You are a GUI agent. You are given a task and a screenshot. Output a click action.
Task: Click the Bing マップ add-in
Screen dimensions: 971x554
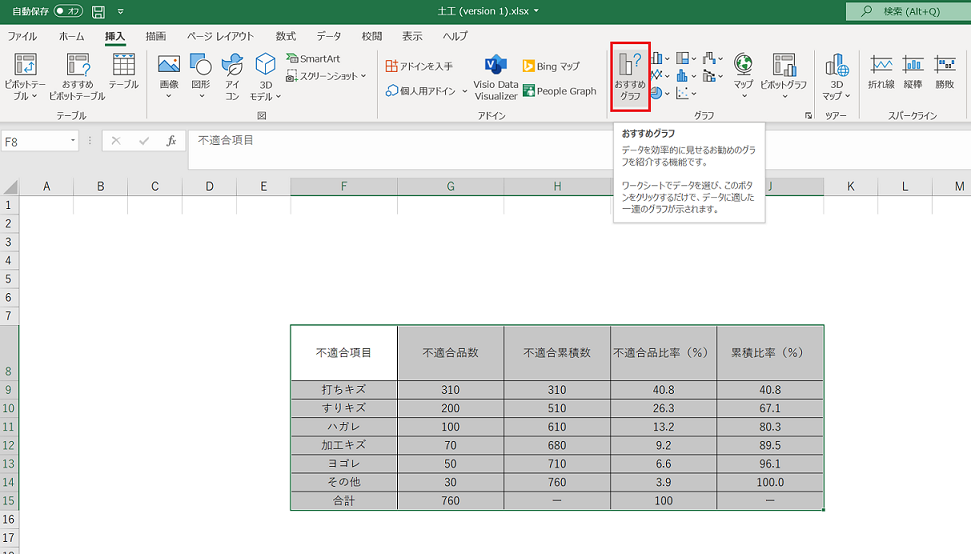[551, 66]
